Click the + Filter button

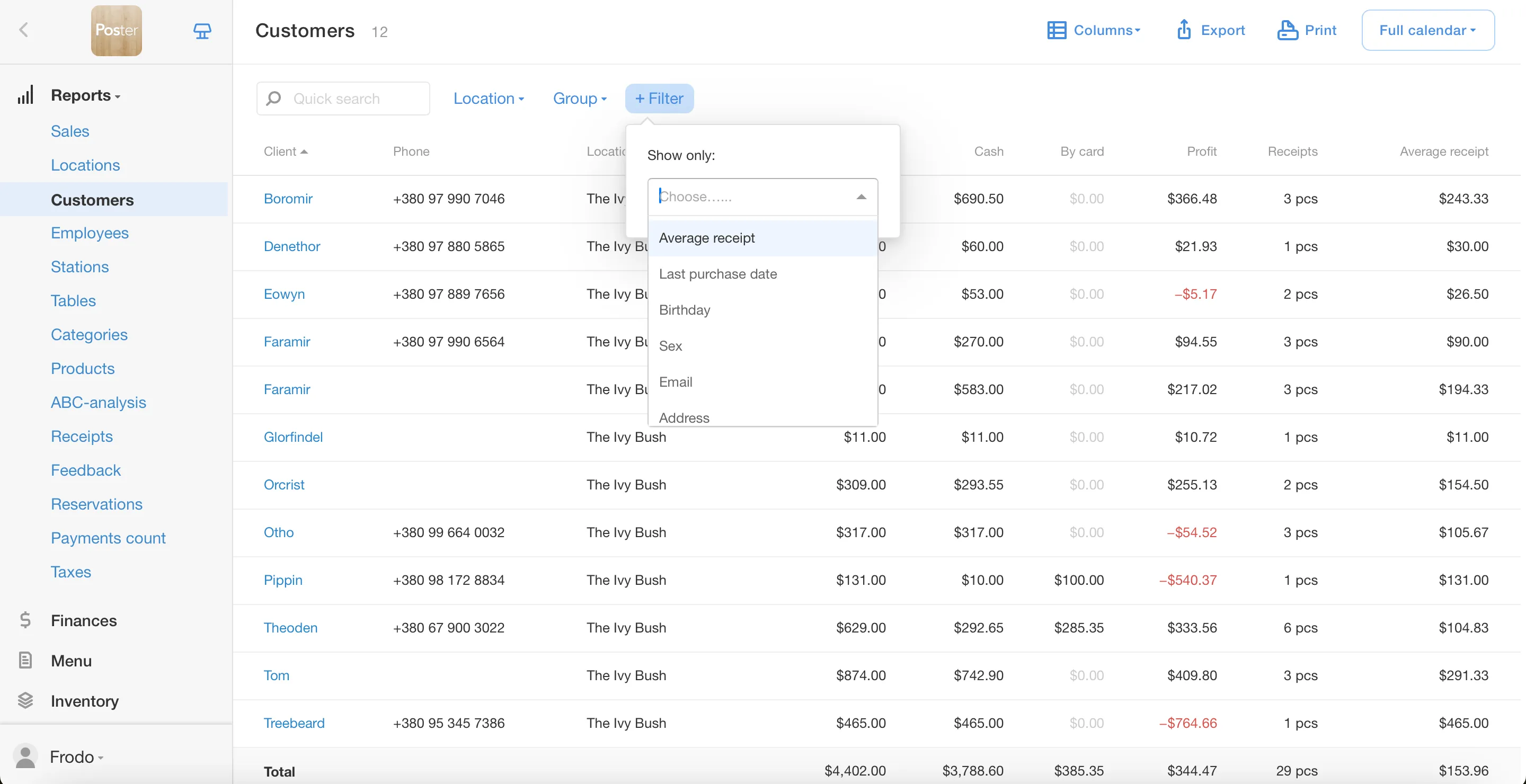659,99
